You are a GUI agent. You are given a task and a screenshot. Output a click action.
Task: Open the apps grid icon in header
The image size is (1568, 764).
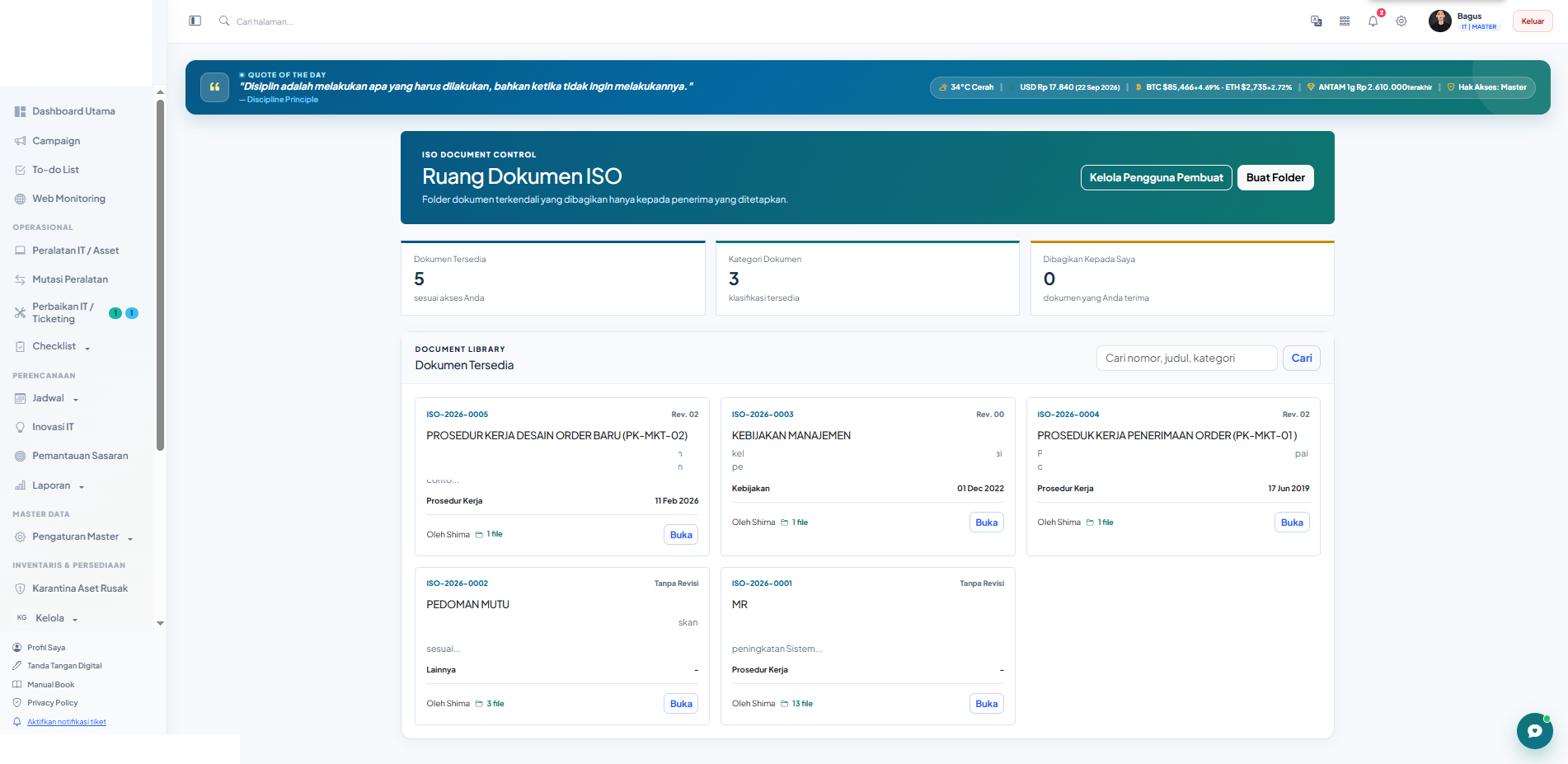coord(1345,21)
